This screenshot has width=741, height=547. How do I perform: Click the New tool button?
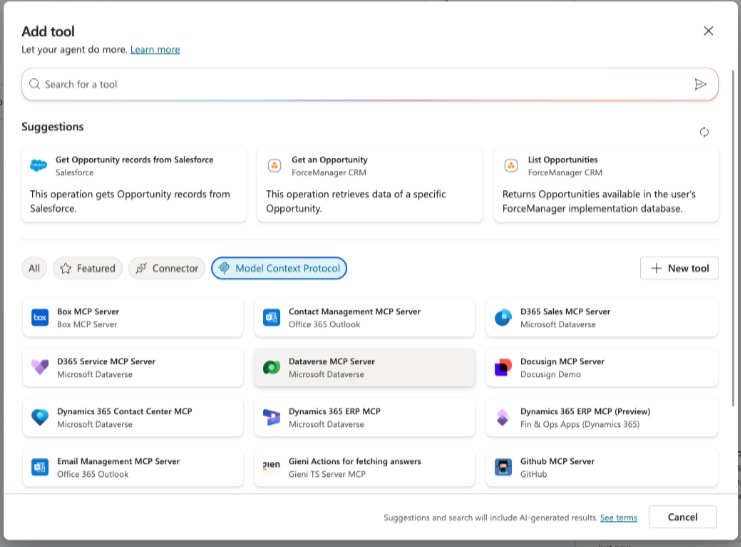coord(679,268)
